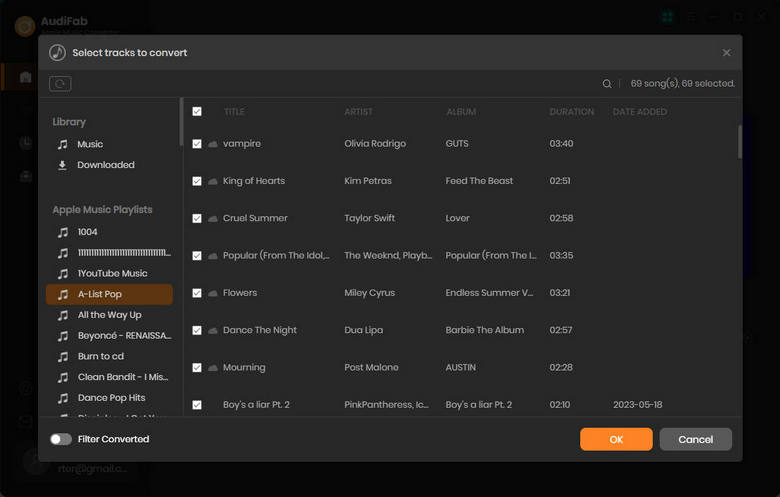The width and height of the screenshot is (780, 497).
Task: Click the playlist sidebar scrollbar
Action: pos(181,122)
